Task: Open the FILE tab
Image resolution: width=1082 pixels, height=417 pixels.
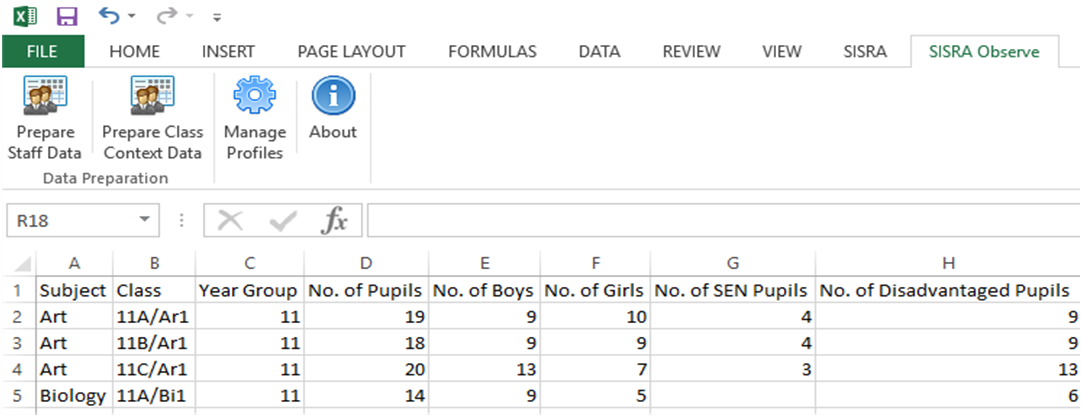Action: coord(42,52)
